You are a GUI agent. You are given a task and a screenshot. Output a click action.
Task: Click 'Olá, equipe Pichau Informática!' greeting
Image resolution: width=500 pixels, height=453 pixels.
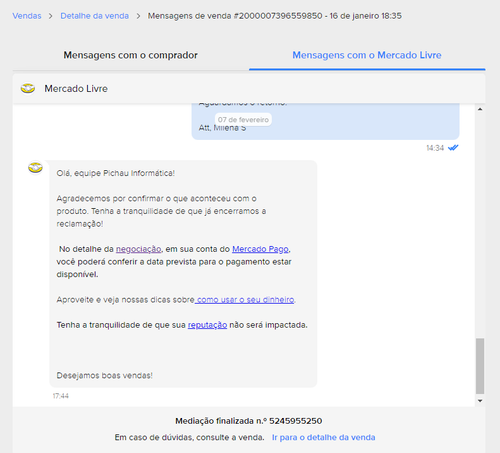pos(116,173)
